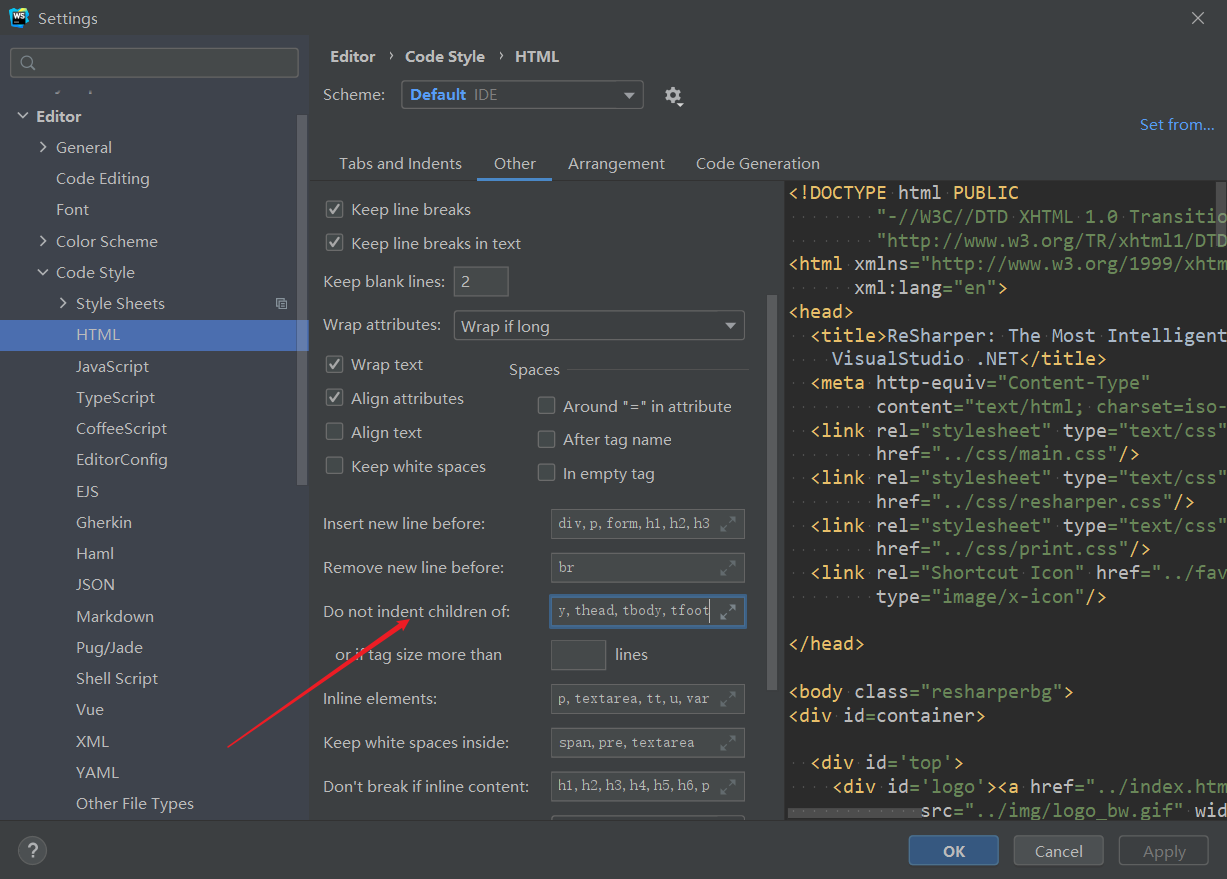Collapse the Editor tree section
This screenshot has height=879, width=1227.
(x=23, y=116)
